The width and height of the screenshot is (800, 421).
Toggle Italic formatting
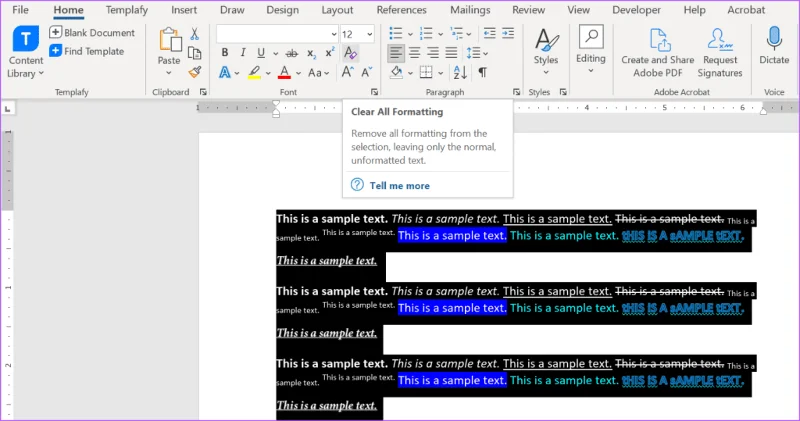pyautogui.click(x=243, y=53)
